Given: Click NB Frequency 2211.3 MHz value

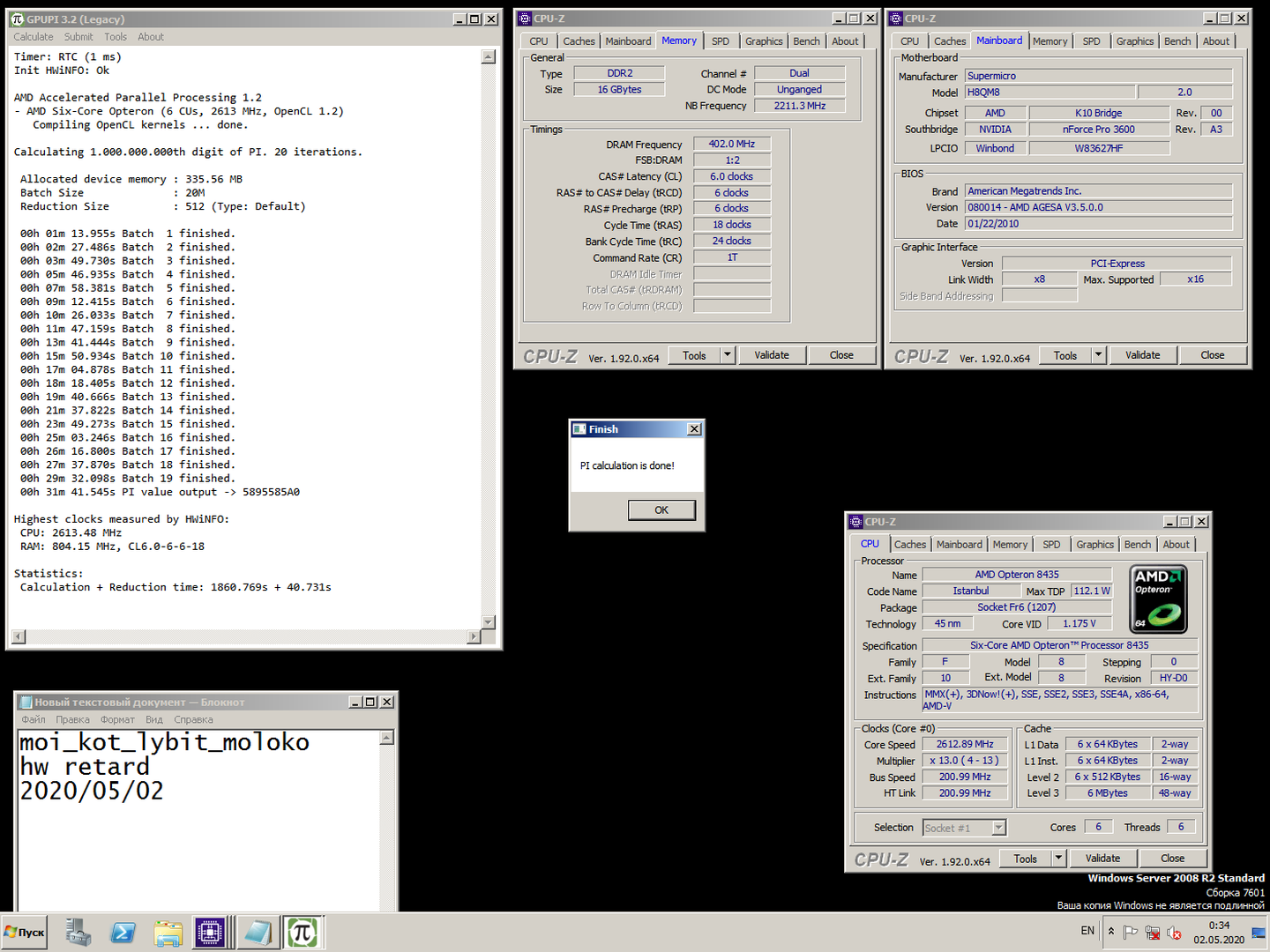Looking at the screenshot, I should click(x=800, y=106).
